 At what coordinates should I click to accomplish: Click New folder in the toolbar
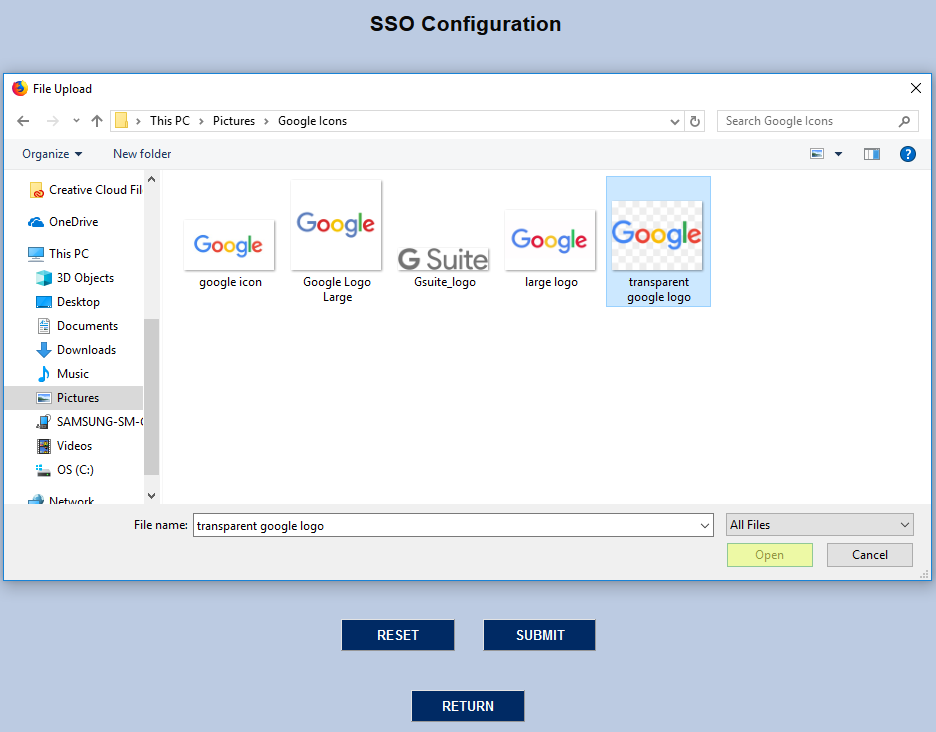tap(141, 153)
